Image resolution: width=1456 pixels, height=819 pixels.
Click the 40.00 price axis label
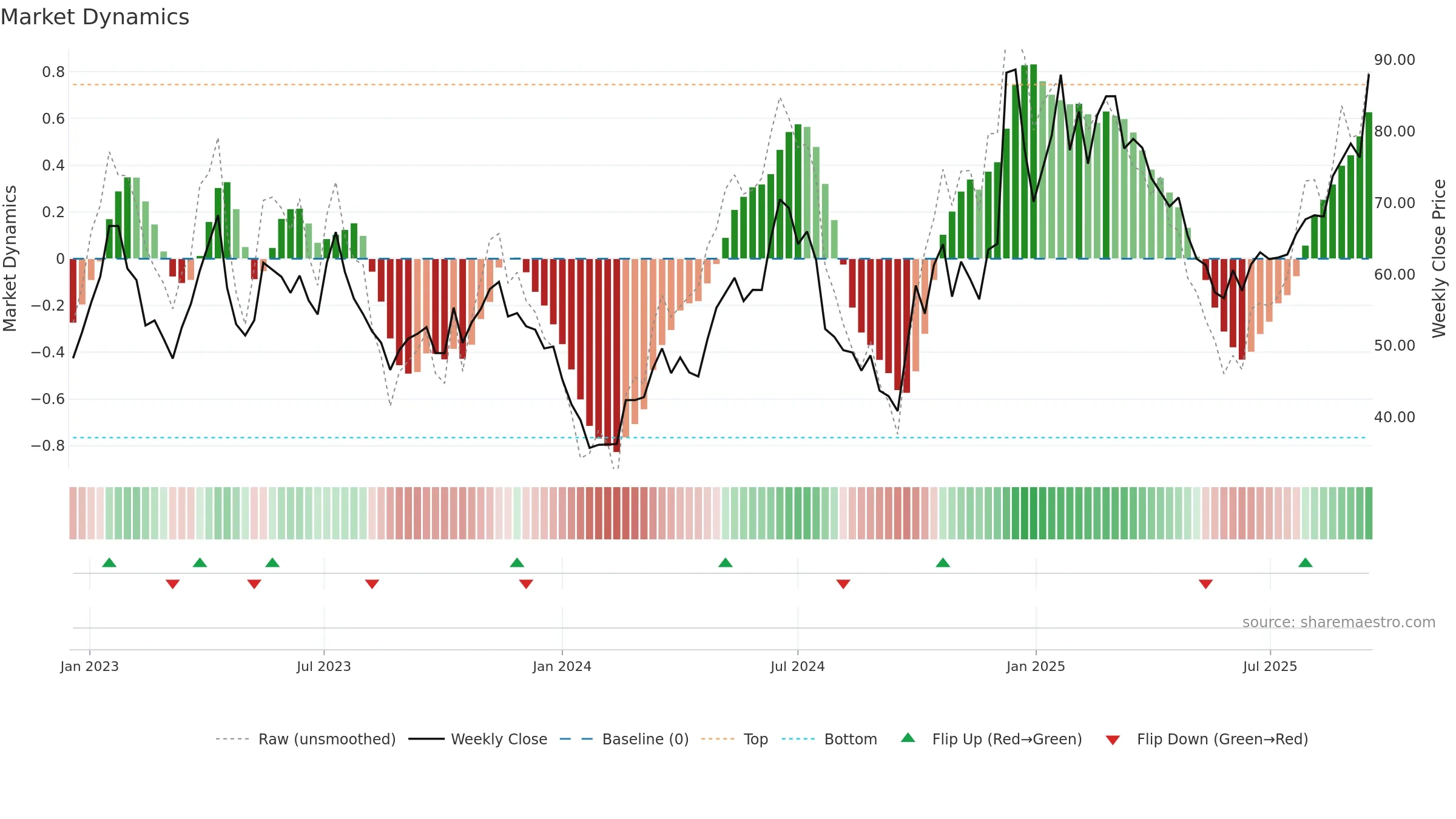[1395, 417]
